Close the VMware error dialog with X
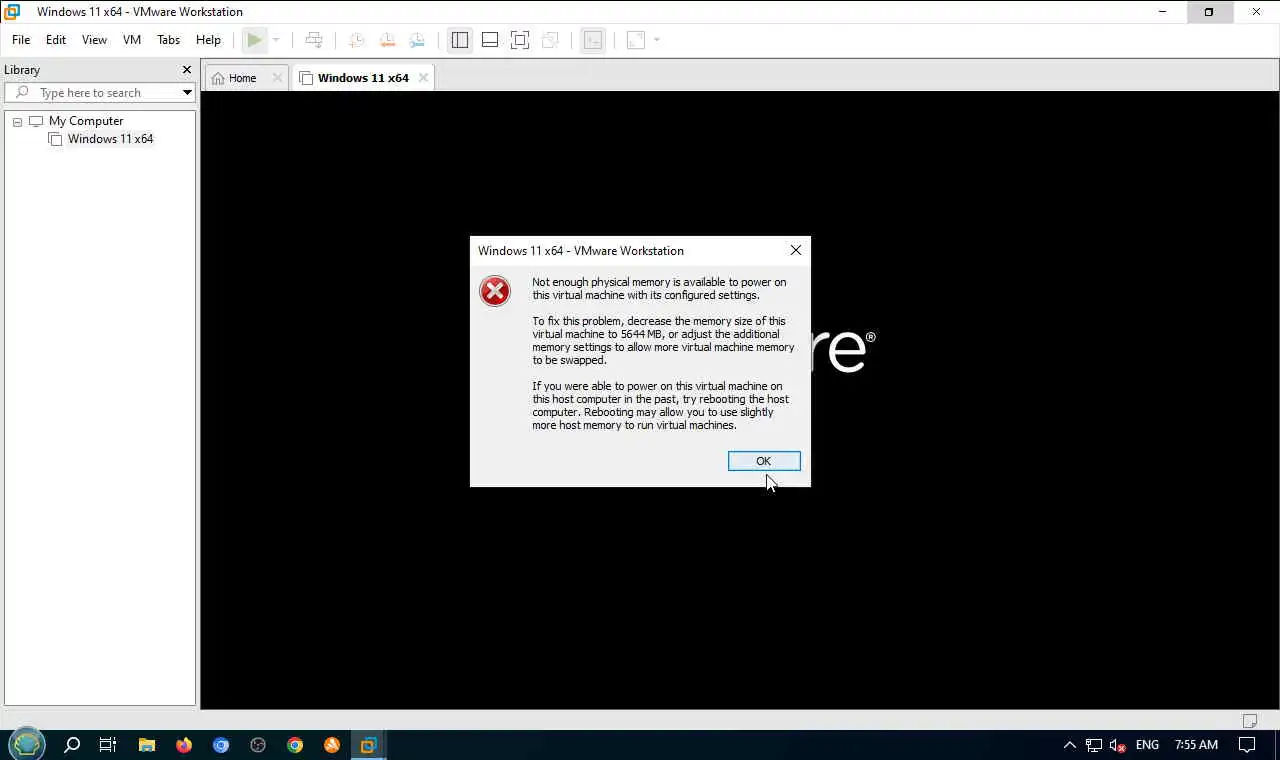Image resolution: width=1280 pixels, height=760 pixels. 796,250
